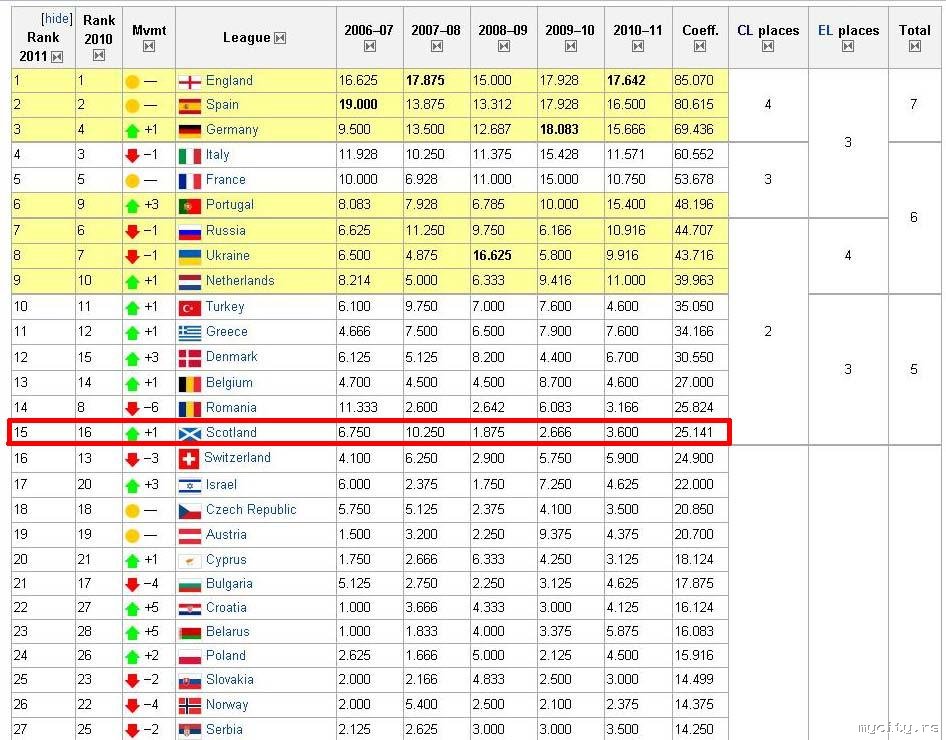Open the Austria league link

[226, 534]
